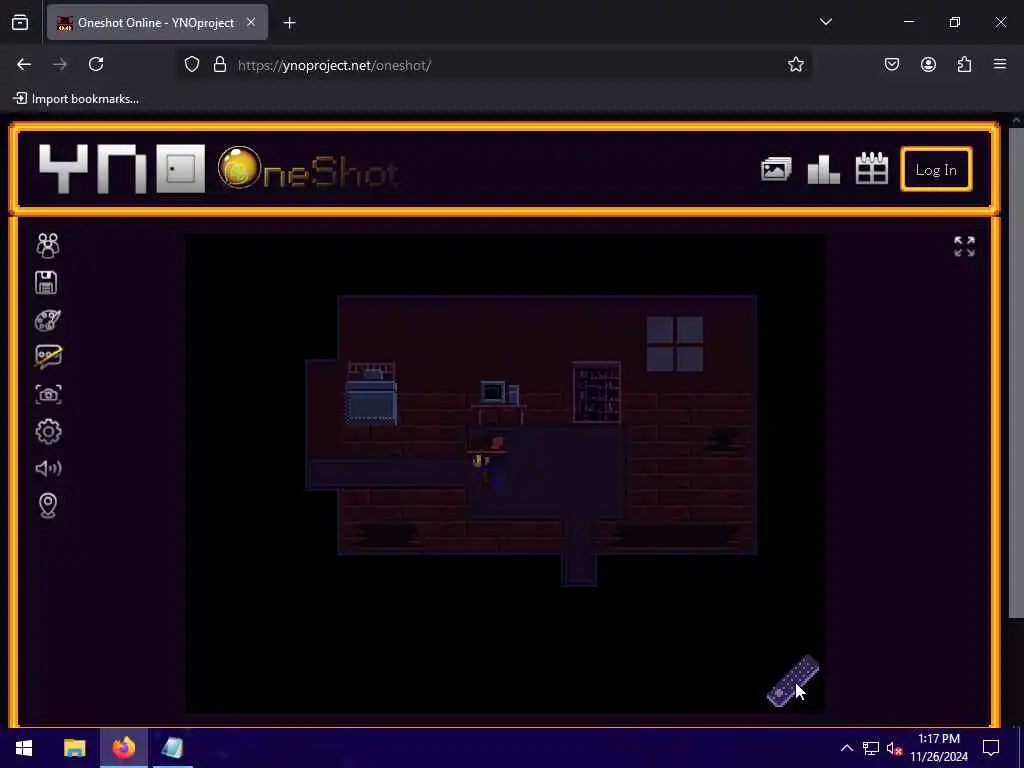Click Import bookmarks... in bookmarks bar
This screenshot has height=768, width=1024.
[x=76, y=99]
